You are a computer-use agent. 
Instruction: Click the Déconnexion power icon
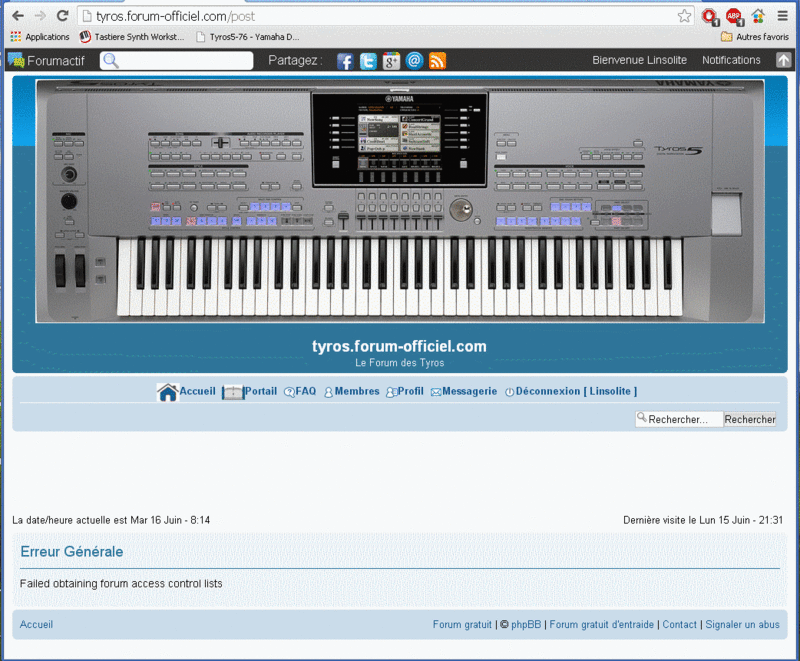click(x=510, y=392)
